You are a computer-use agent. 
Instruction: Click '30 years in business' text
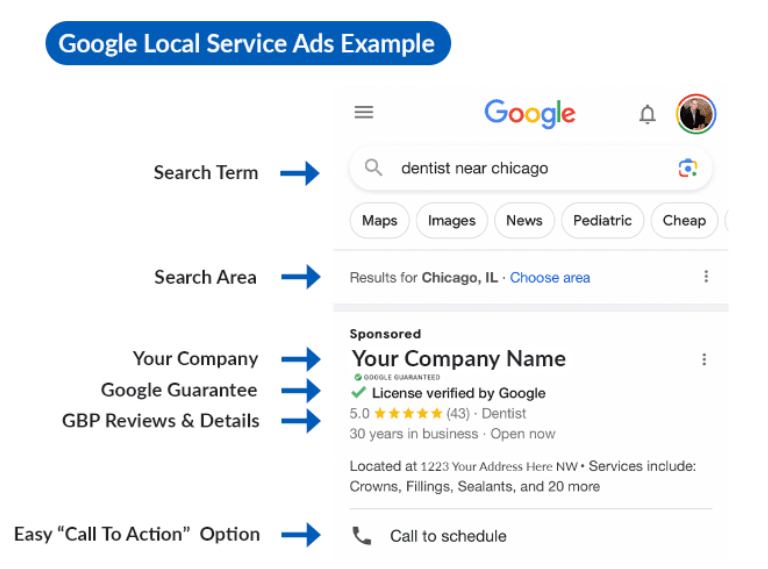[414, 434]
